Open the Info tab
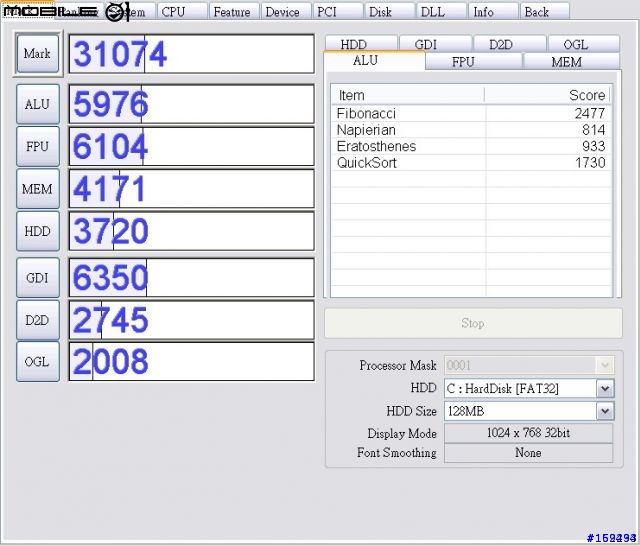This screenshot has height=546, width=640. click(493, 11)
